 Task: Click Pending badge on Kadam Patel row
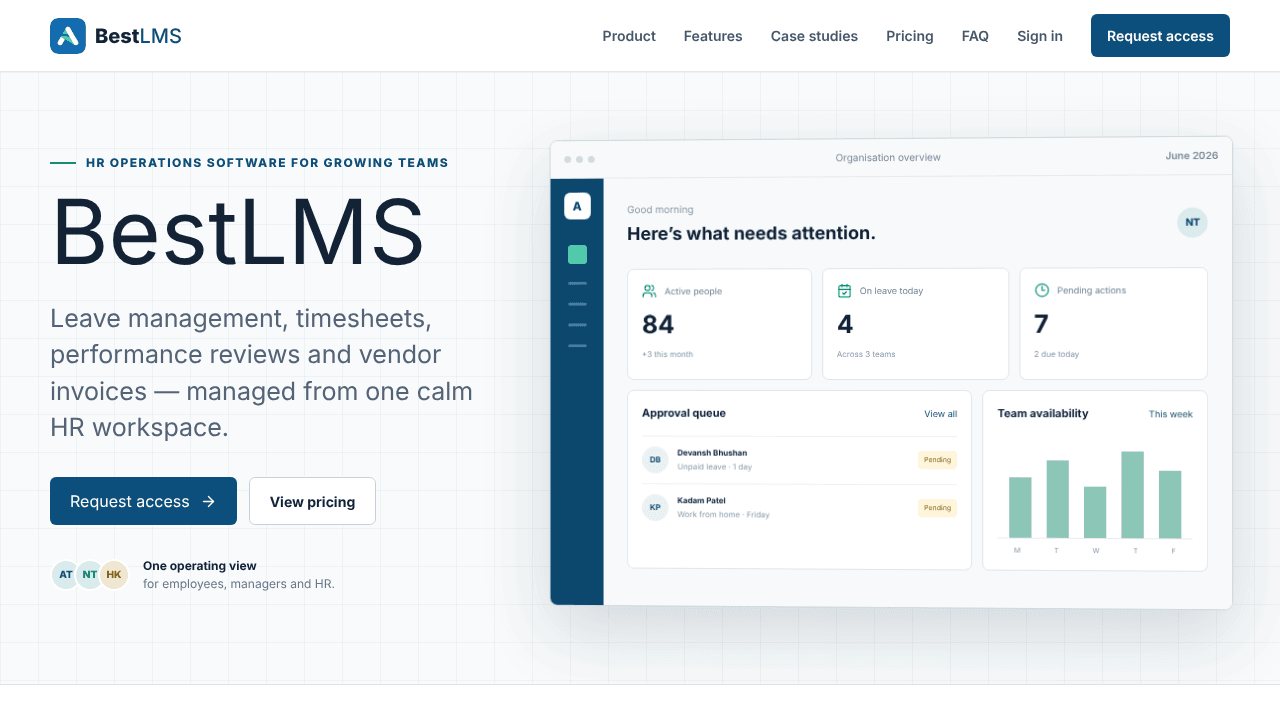point(937,508)
